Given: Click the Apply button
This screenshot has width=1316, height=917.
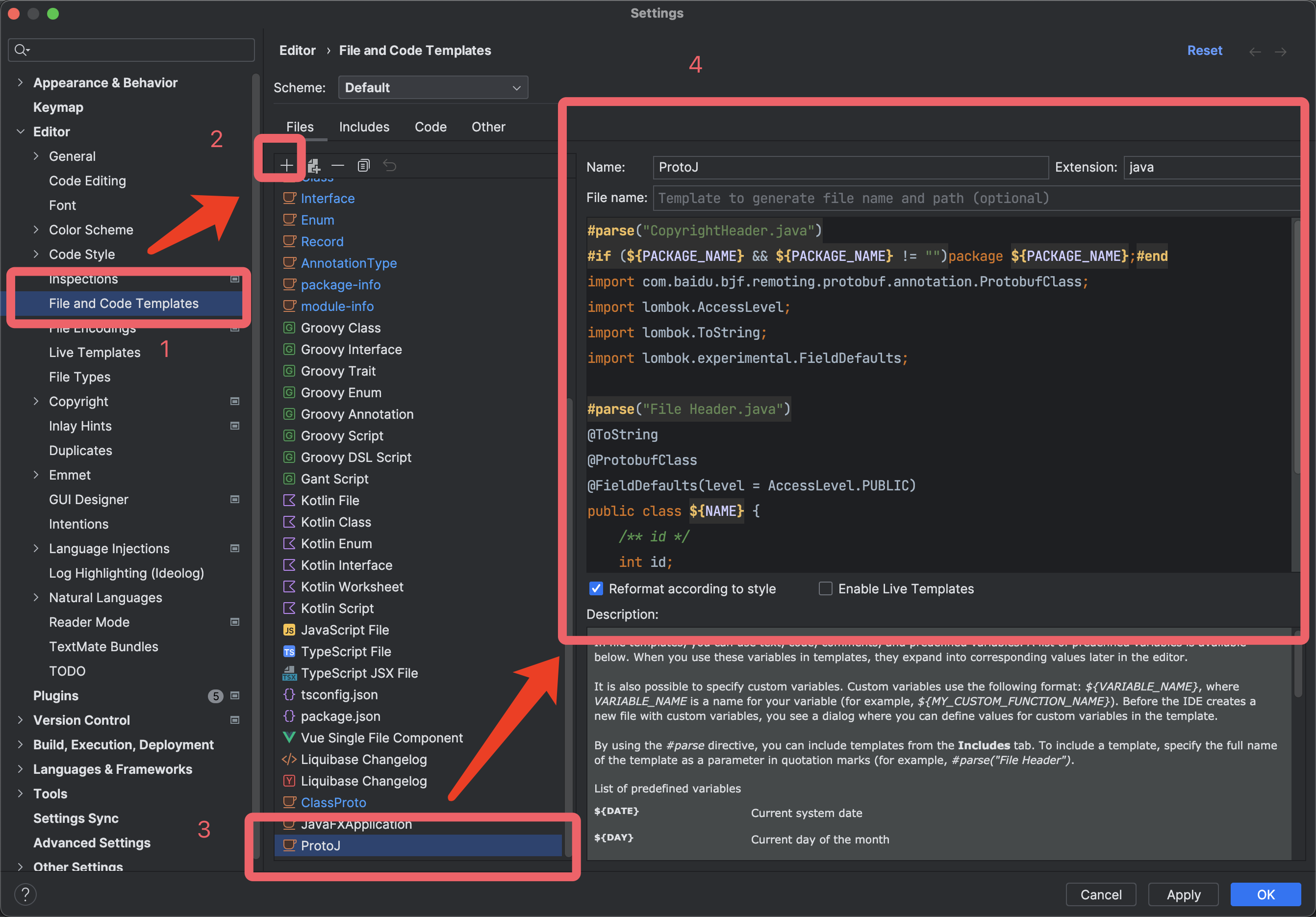Looking at the screenshot, I should [x=1183, y=894].
